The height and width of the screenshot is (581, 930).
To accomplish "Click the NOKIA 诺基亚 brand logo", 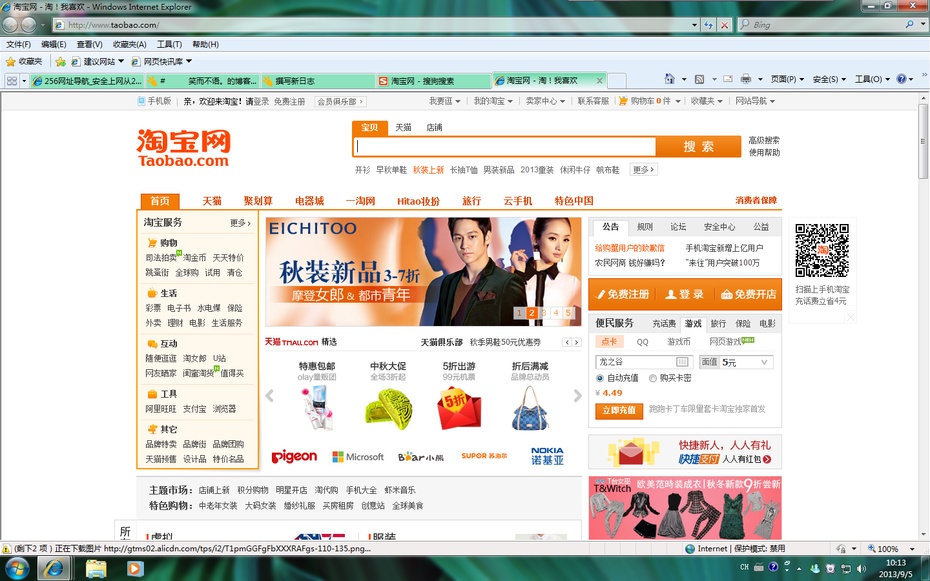I will click(547, 456).
